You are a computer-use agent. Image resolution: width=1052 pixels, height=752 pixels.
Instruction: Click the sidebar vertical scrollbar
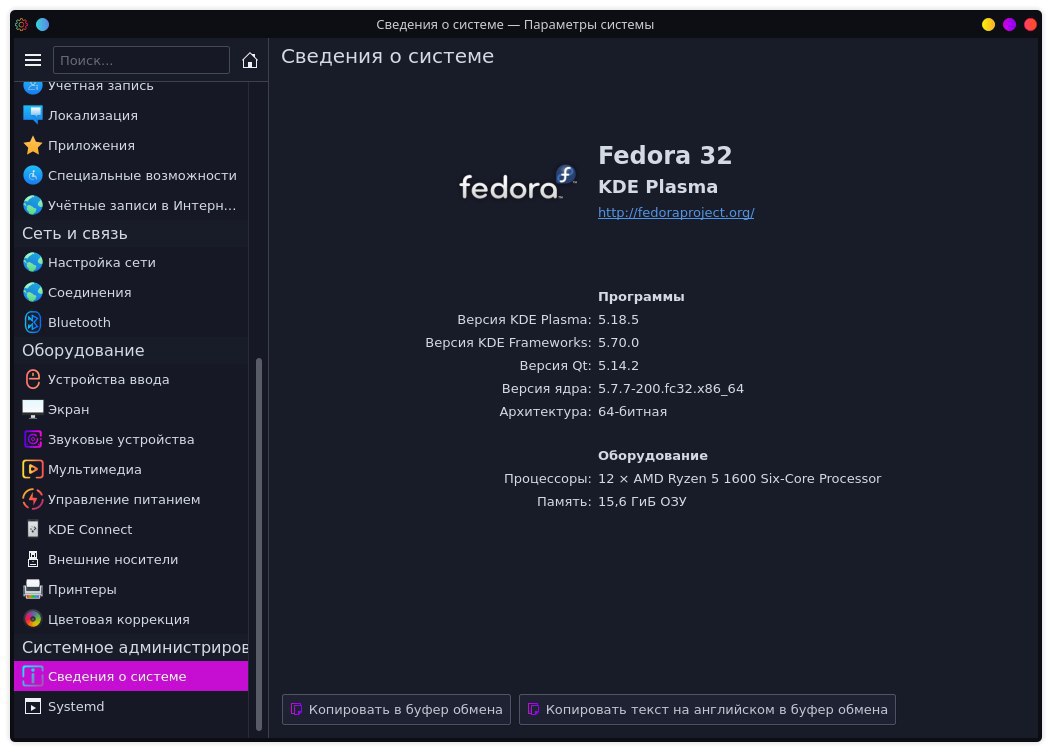tap(259, 544)
